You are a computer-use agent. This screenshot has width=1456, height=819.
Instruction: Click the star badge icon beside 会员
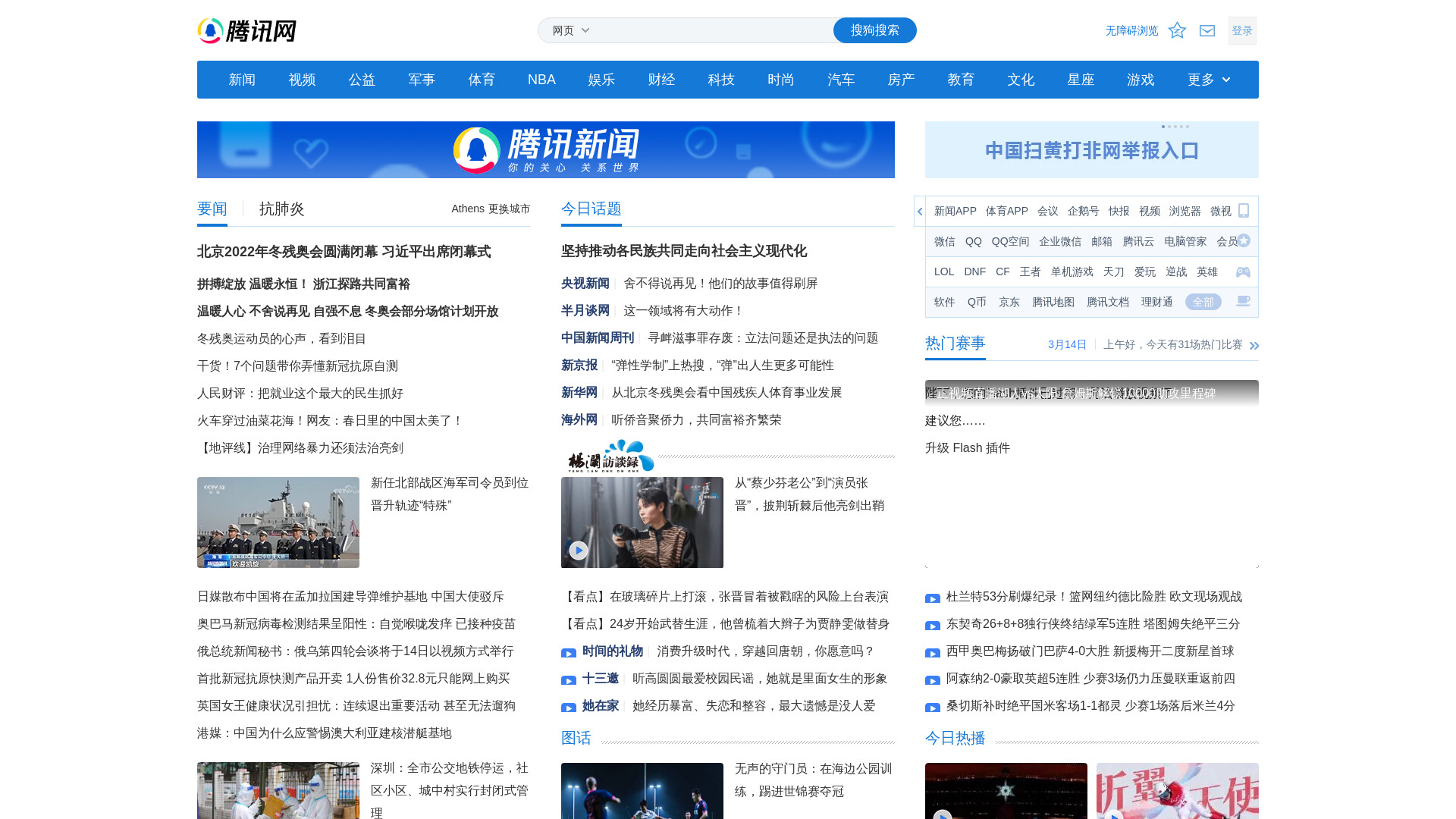point(1244,240)
